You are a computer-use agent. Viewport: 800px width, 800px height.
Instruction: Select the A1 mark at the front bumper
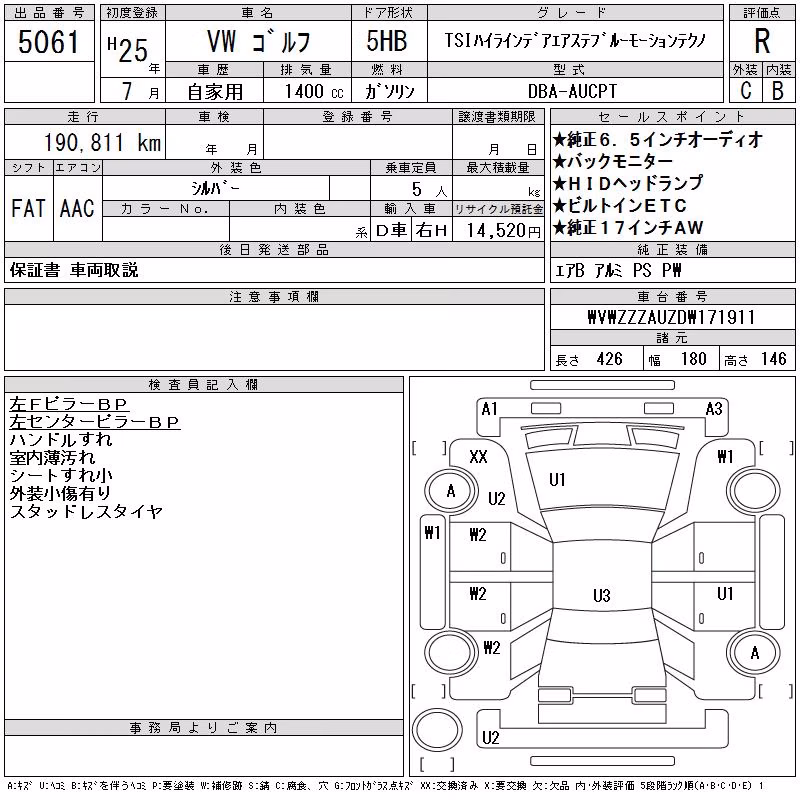pos(489,409)
